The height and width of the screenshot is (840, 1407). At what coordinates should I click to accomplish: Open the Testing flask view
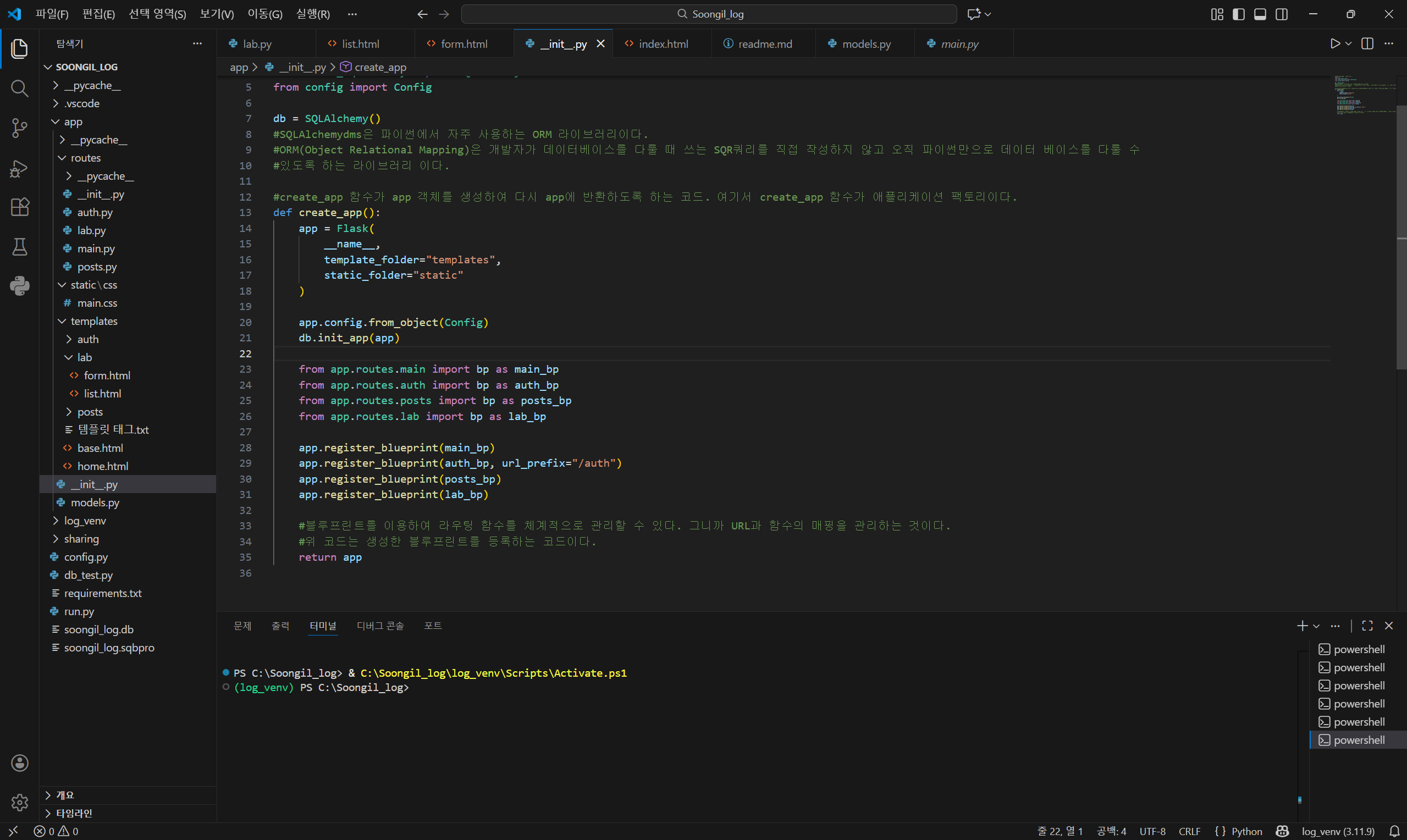[19, 247]
